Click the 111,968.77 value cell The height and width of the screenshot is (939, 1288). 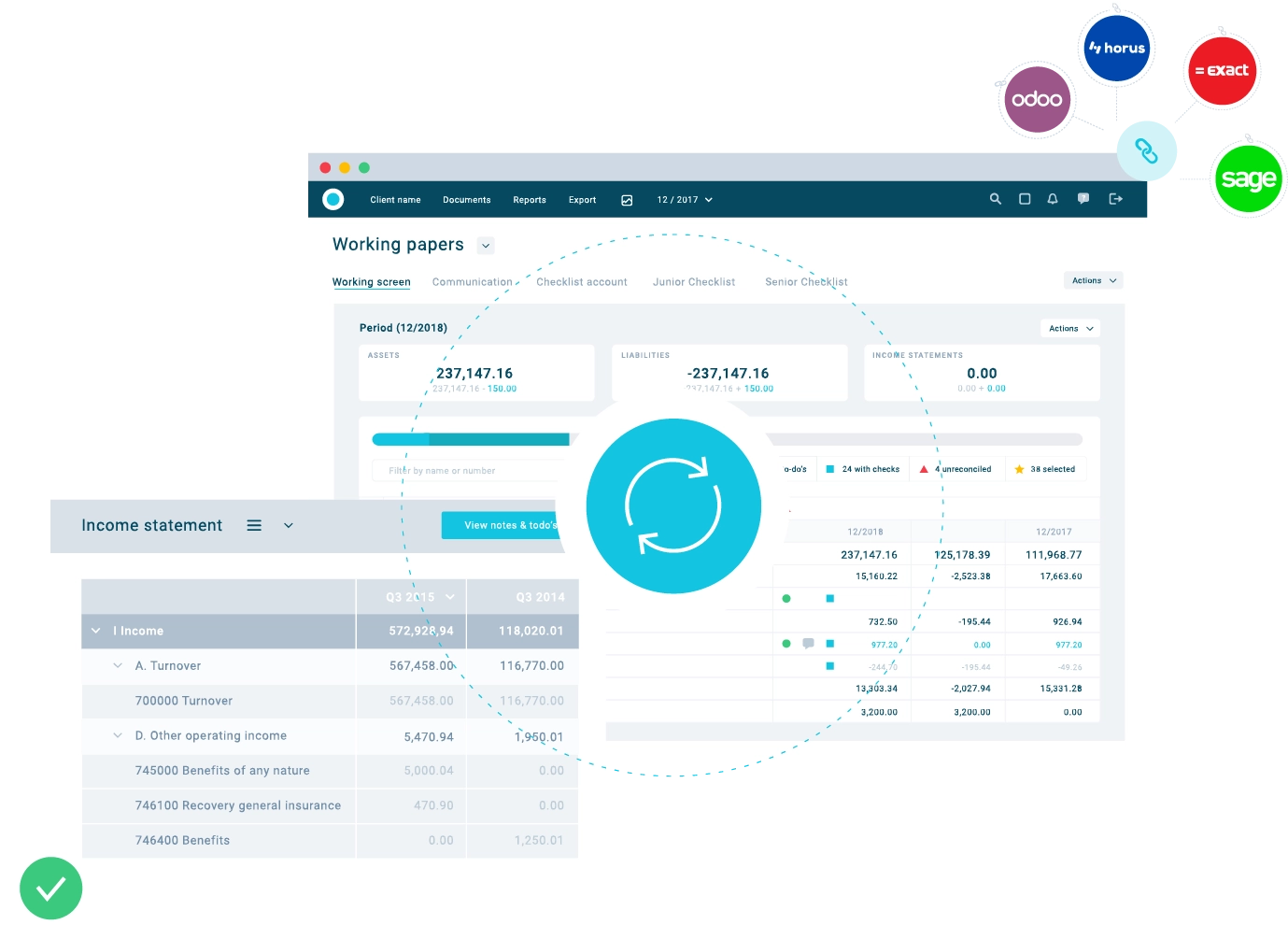click(1054, 555)
